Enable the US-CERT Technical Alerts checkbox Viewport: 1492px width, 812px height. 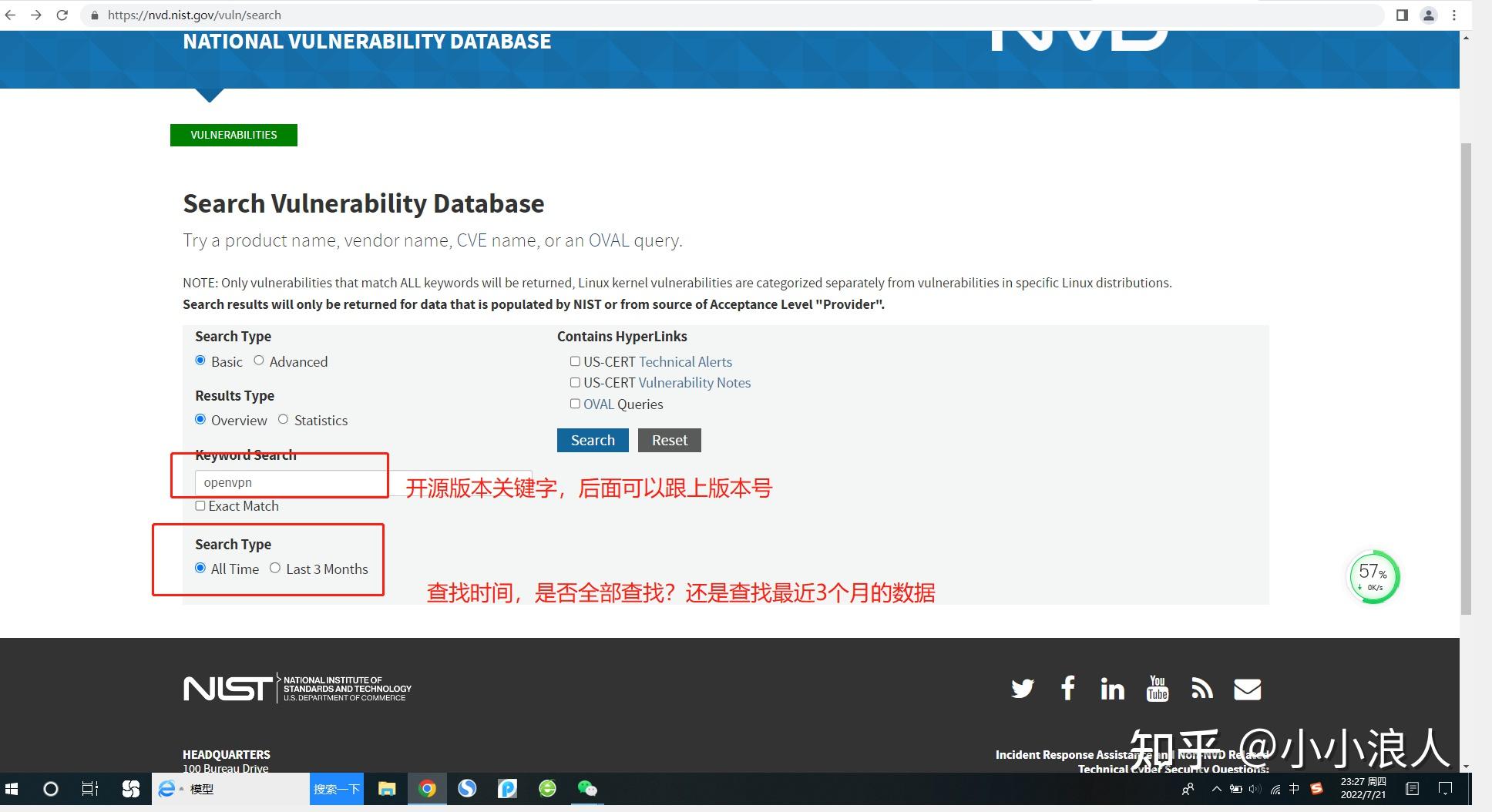pyautogui.click(x=574, y=361)
